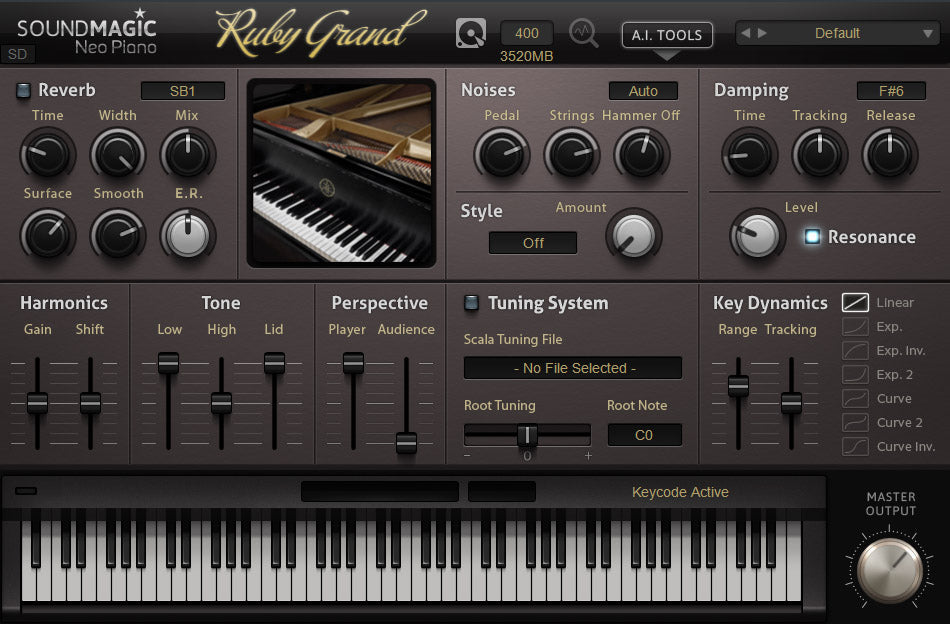This screenshot has height=624, width=950.
Task: Open the Style Off selector
Action: pos(533,243)
